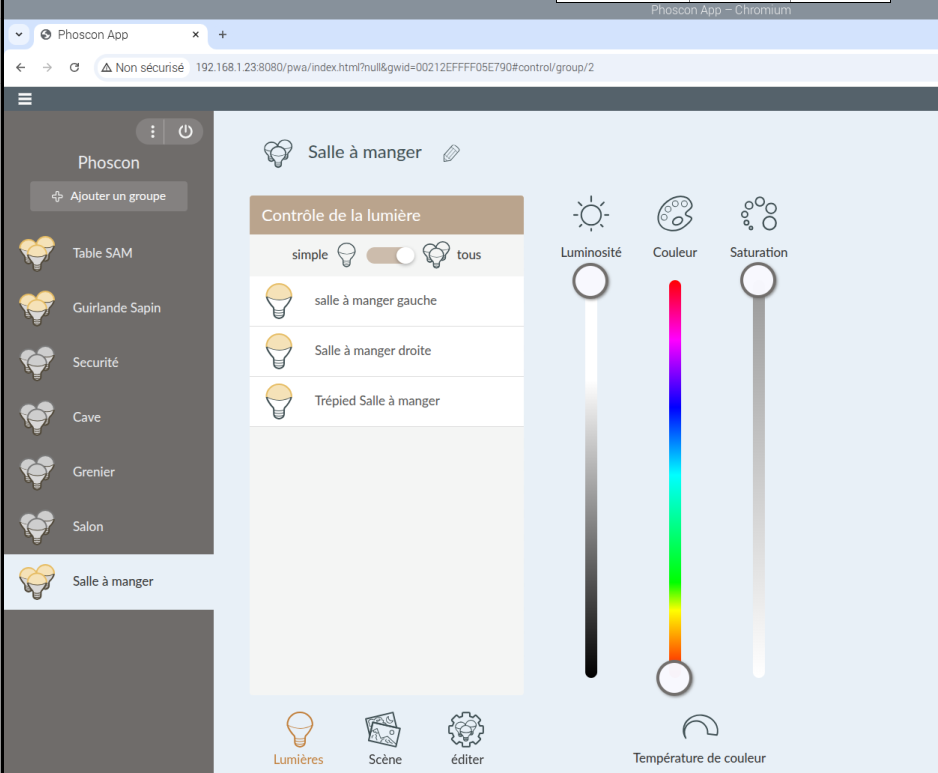The height and width of the screenshot is (773, 938).
Task: Toggle the simple/tous light control switch
Action: 390,255
